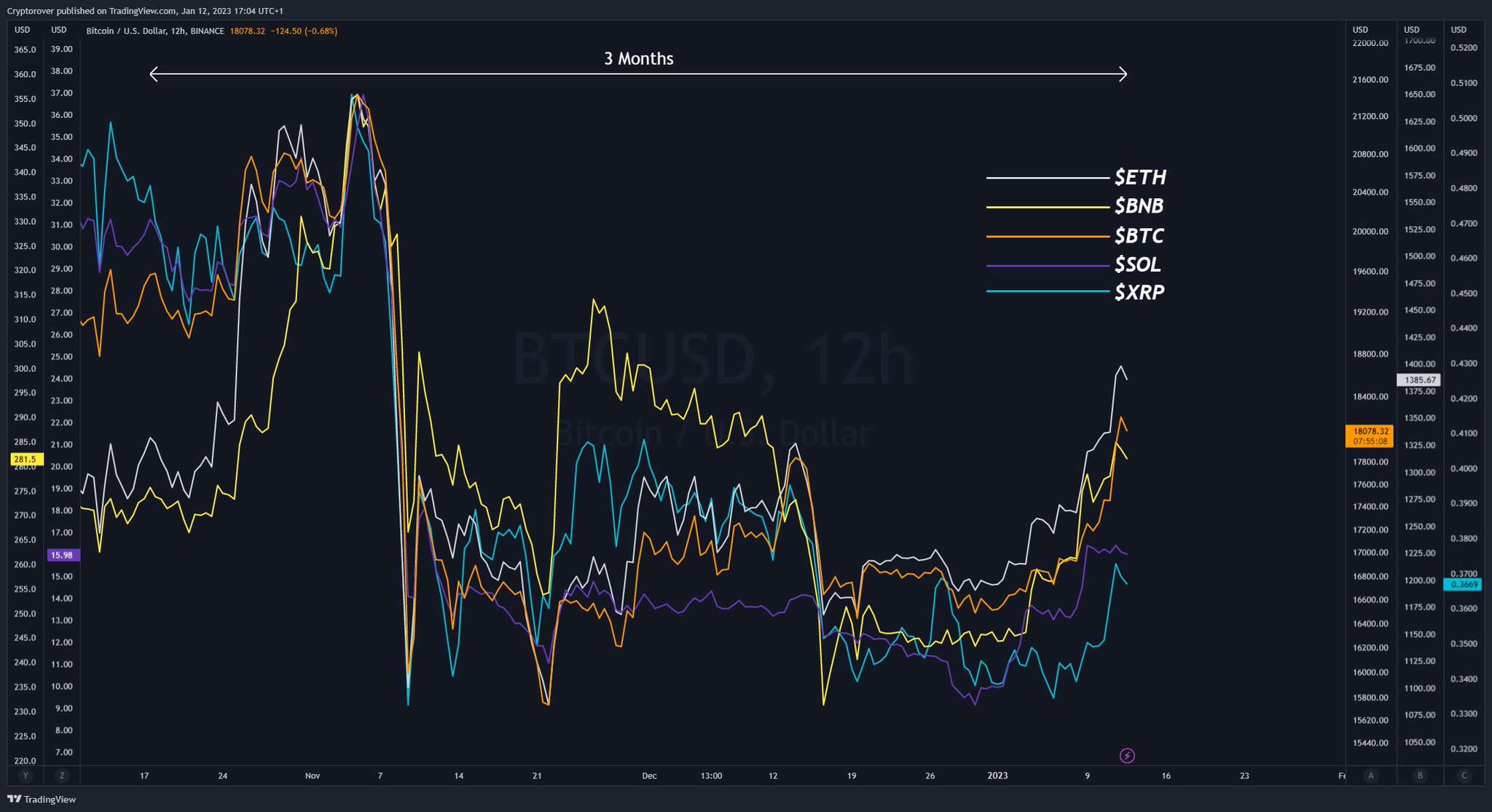
Task: Open the TradingView logo link
Action: (42, 799)
